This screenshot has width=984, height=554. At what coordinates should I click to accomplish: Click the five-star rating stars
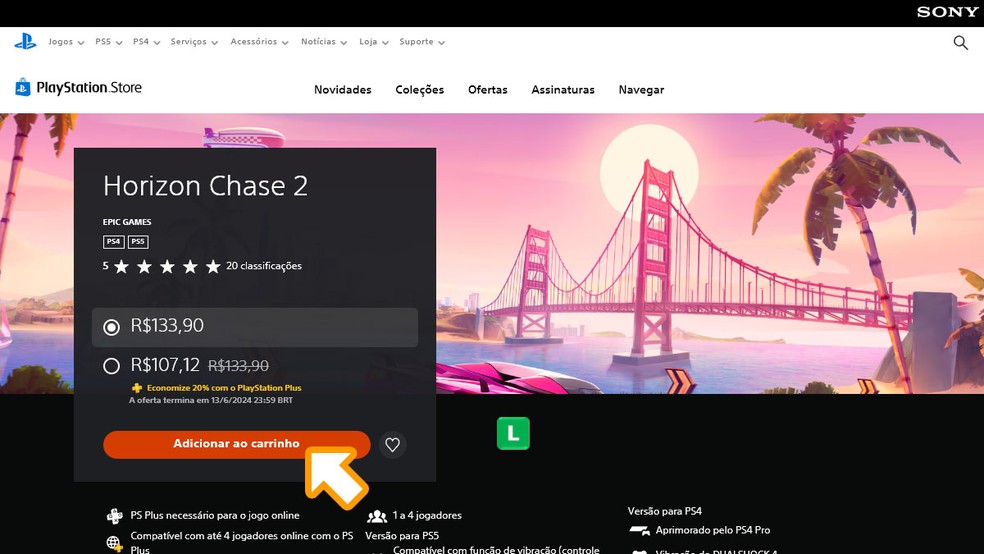coord(167,267)
